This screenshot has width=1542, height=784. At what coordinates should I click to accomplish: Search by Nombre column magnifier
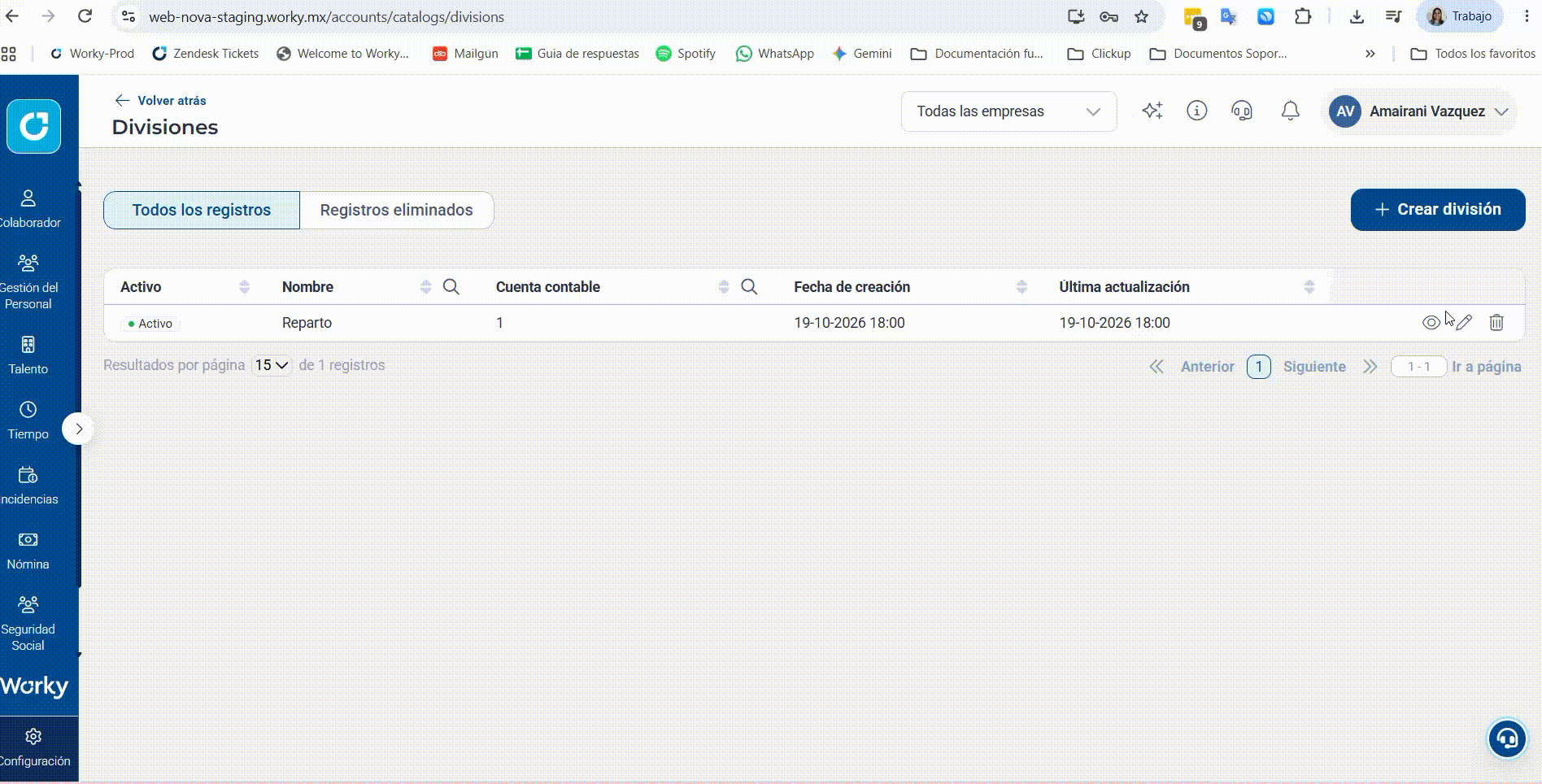(451, 287)
